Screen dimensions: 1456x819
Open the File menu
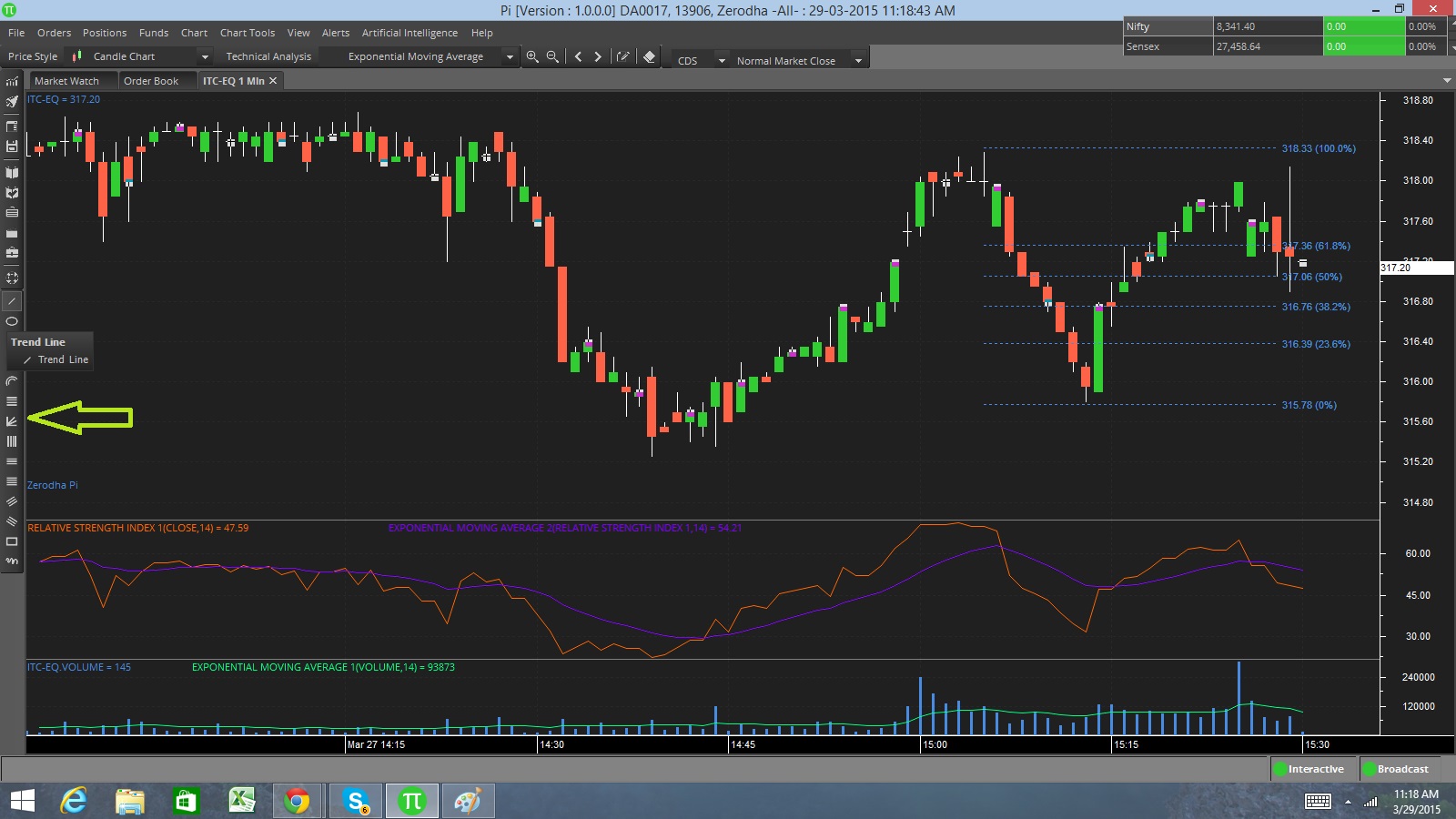[16, 33]
